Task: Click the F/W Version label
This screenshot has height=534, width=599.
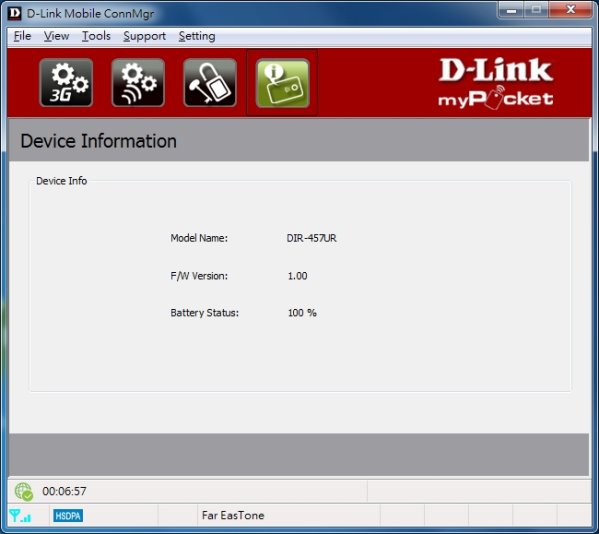Action: coord(199,276)
